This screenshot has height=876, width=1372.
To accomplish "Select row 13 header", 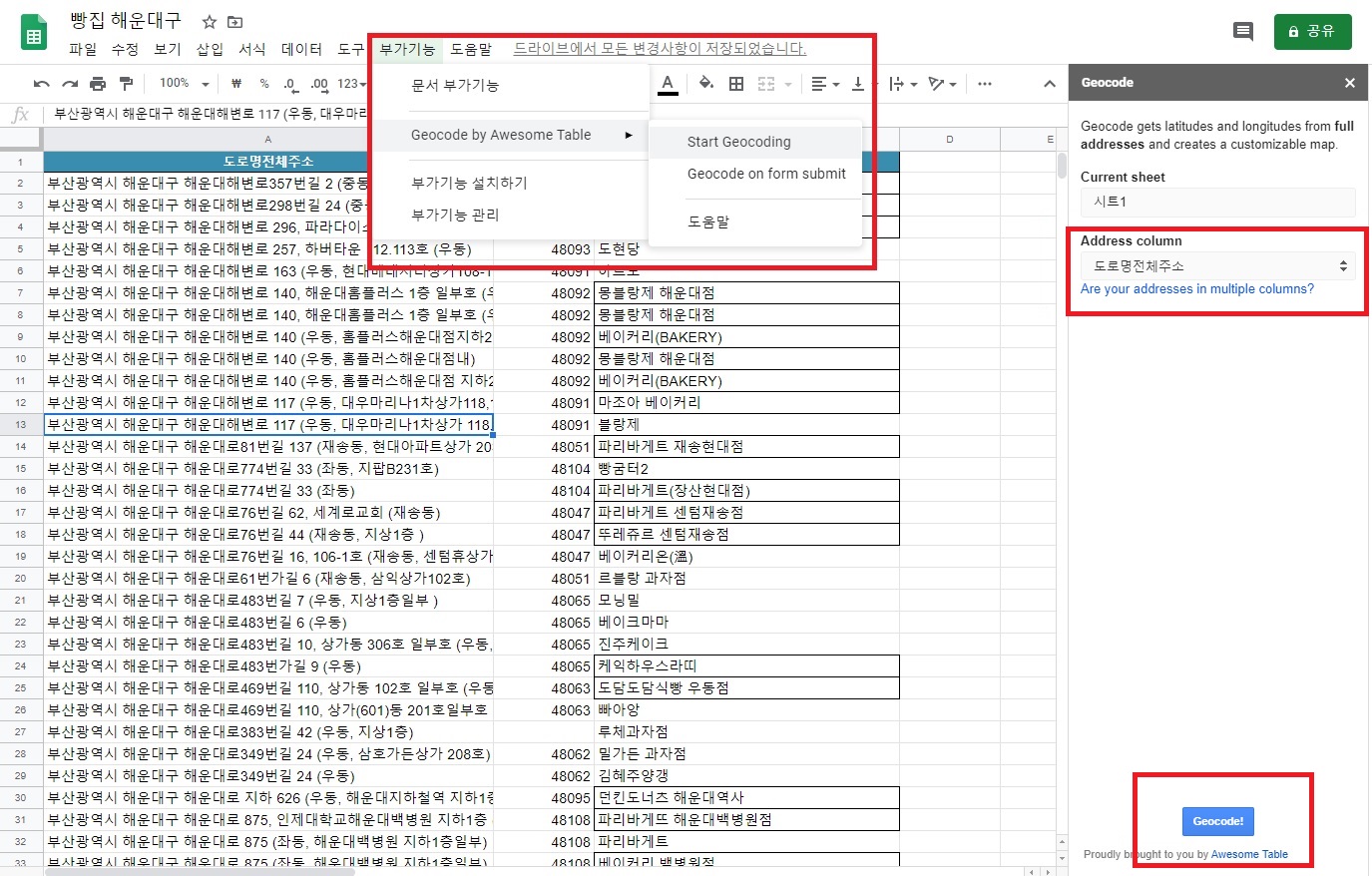I will (21, 424).
